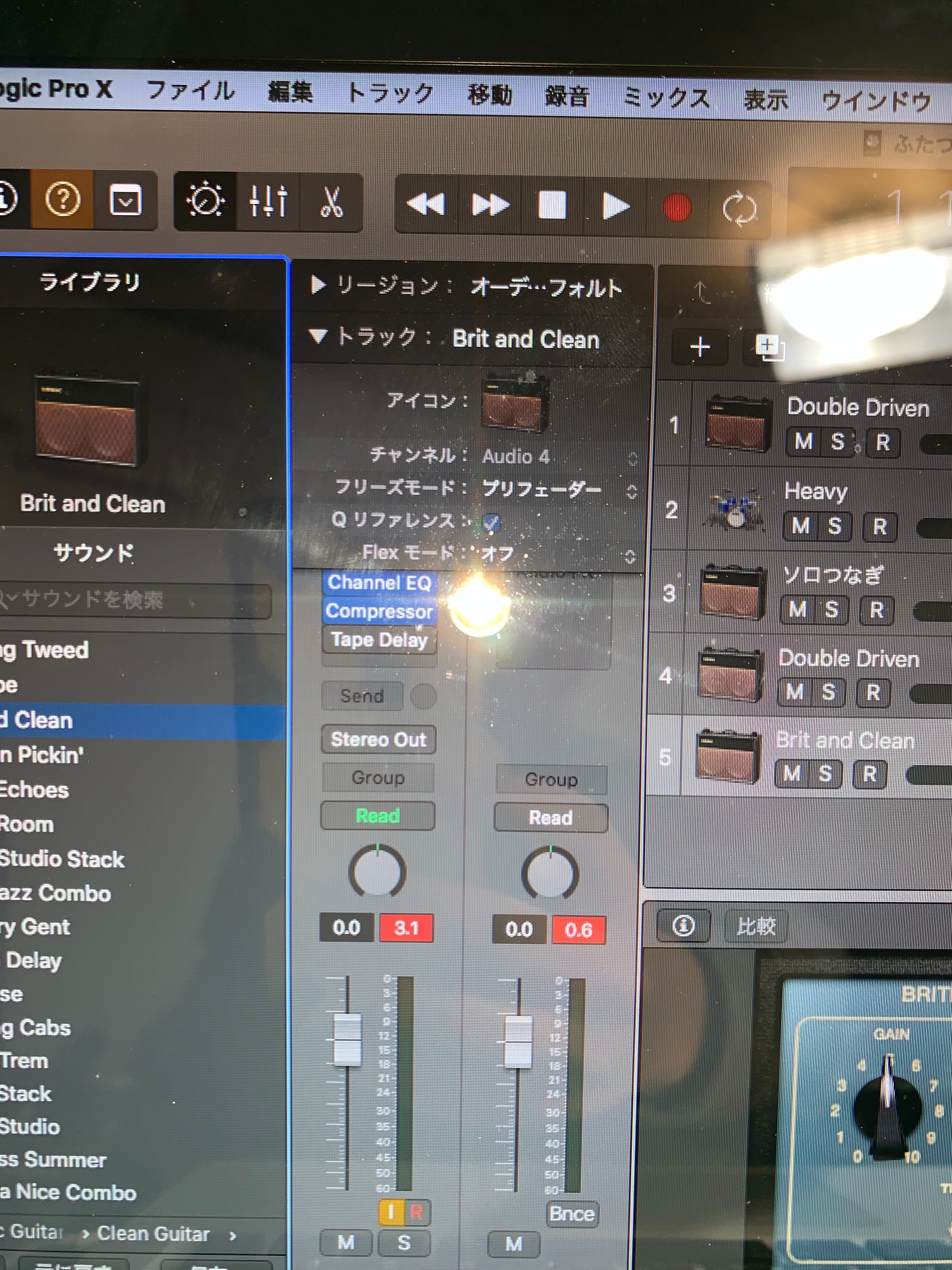Viewport: 952px width, 1270px height.
Task: Open the Mixer sliders icon
Action: click(268, 202)
